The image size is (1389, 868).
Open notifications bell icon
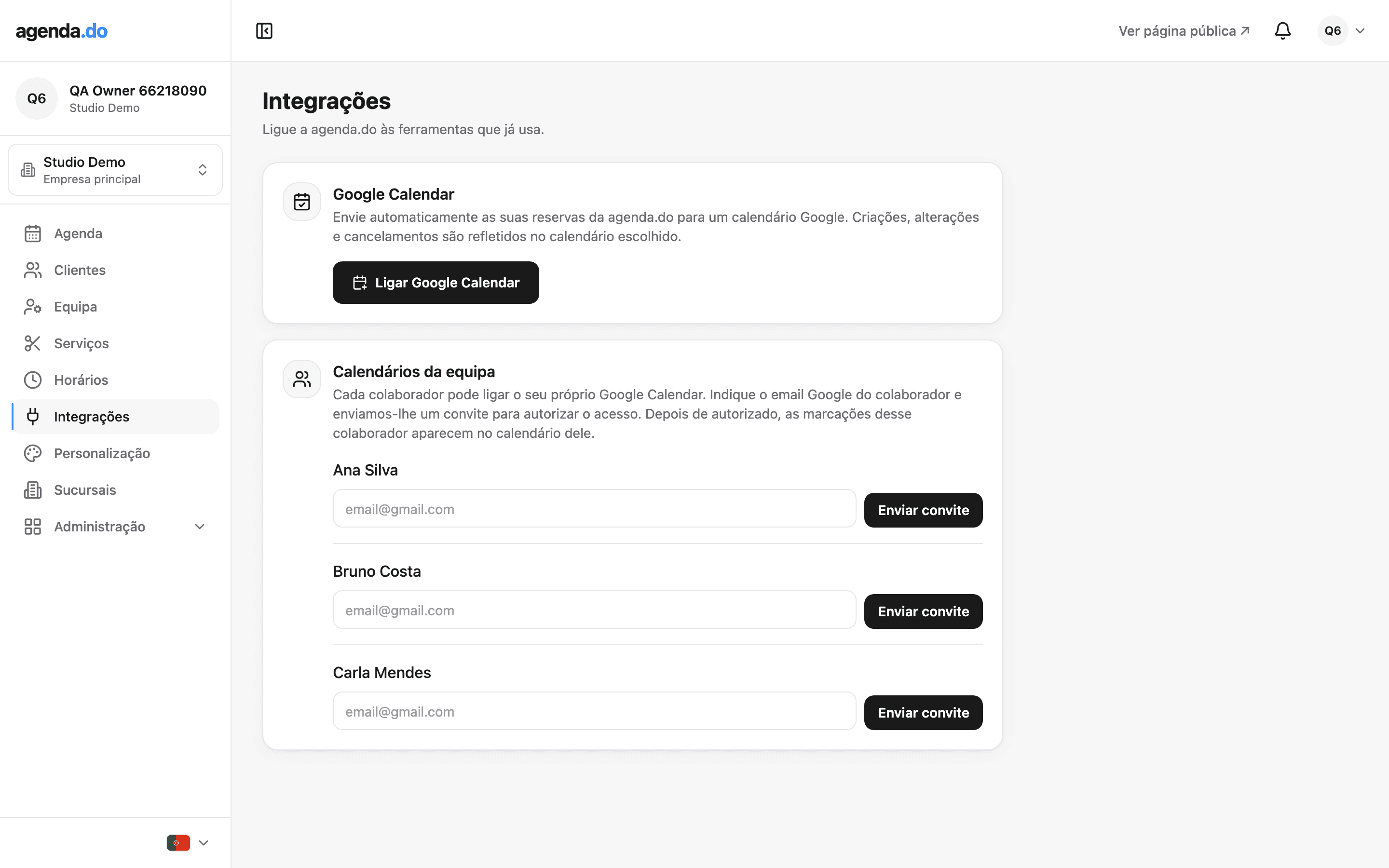pyautogui.click(x=1282, y=31)
